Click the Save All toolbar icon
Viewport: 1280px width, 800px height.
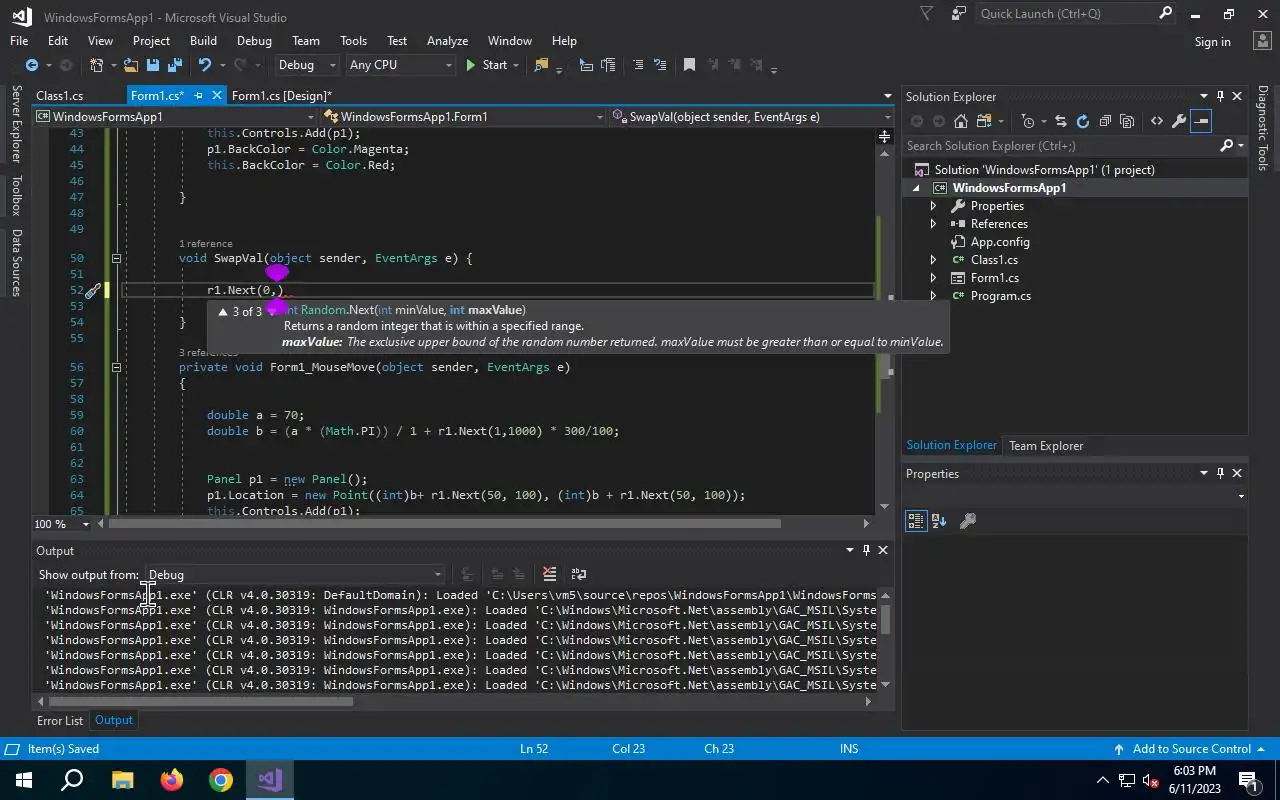(x=175, y=65)
